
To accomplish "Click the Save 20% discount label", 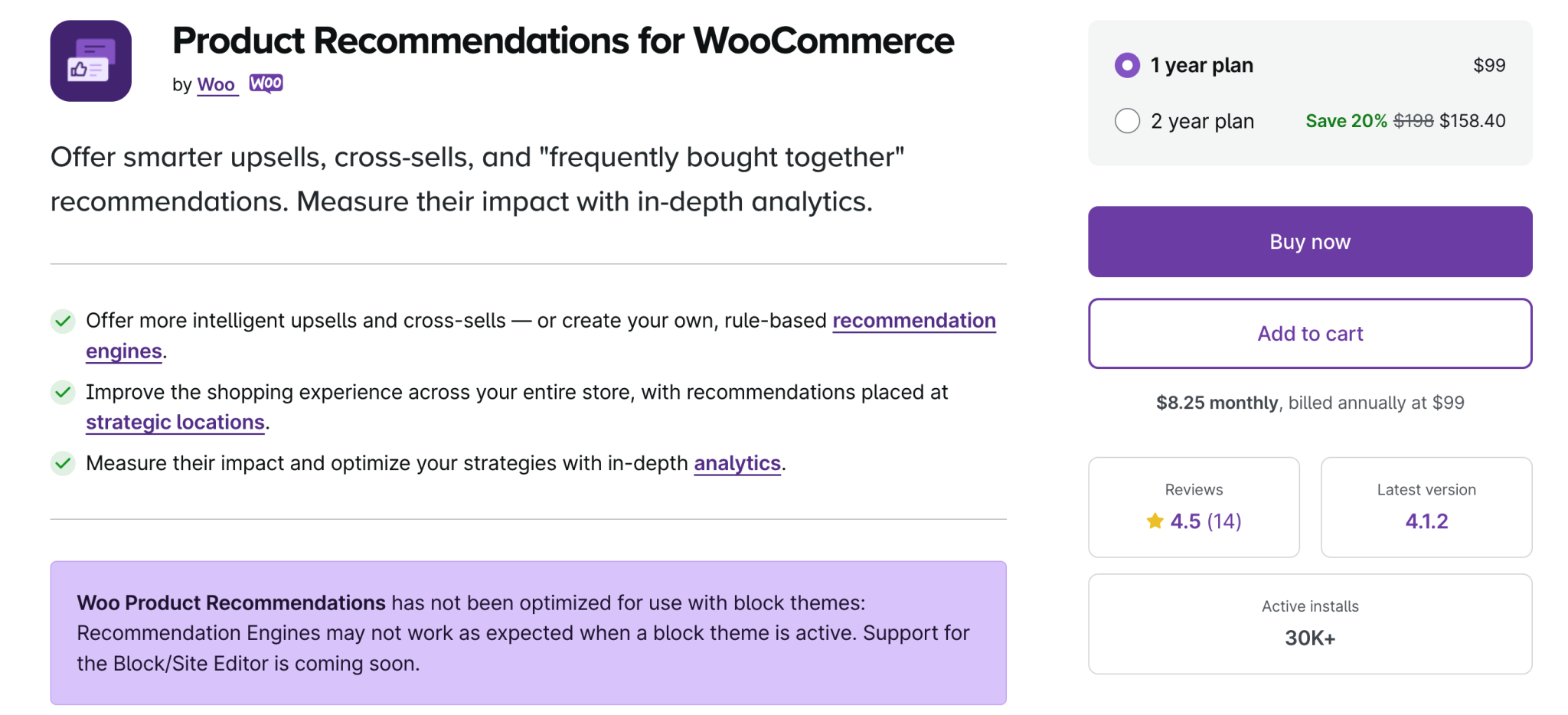I will tap(1346, 120).
